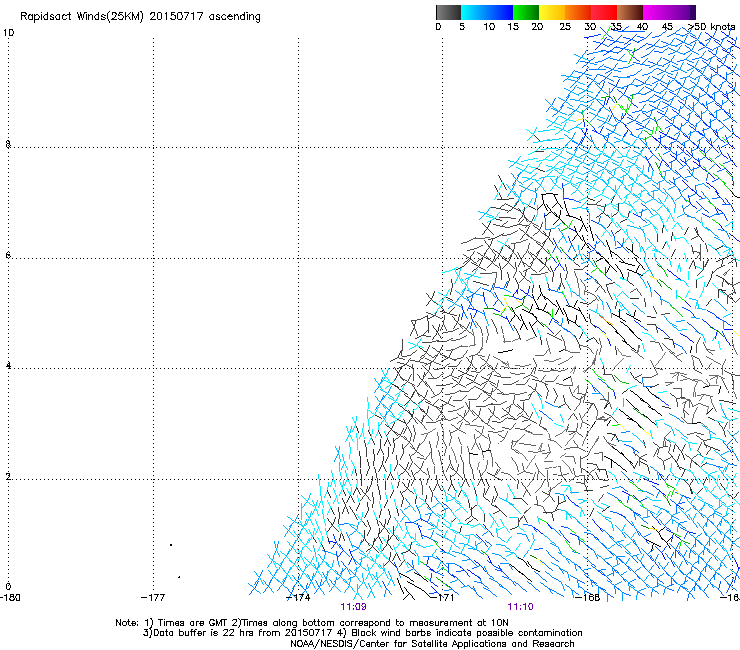Click the blue 5-15 knots color bar segment
The width and height of the screenshot is (740, 650).
coord(487,12)
